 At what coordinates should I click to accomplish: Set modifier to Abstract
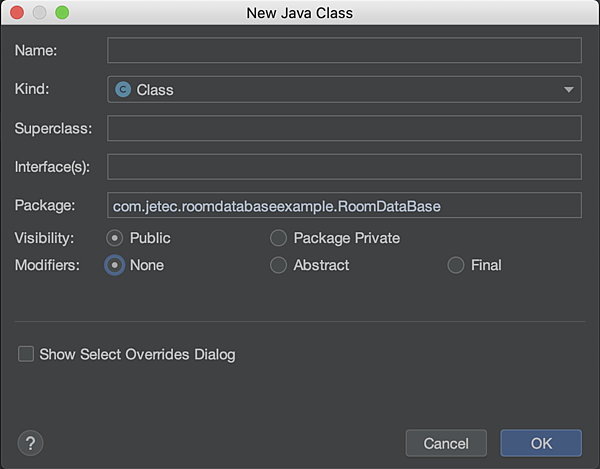[x=278, y=265]
